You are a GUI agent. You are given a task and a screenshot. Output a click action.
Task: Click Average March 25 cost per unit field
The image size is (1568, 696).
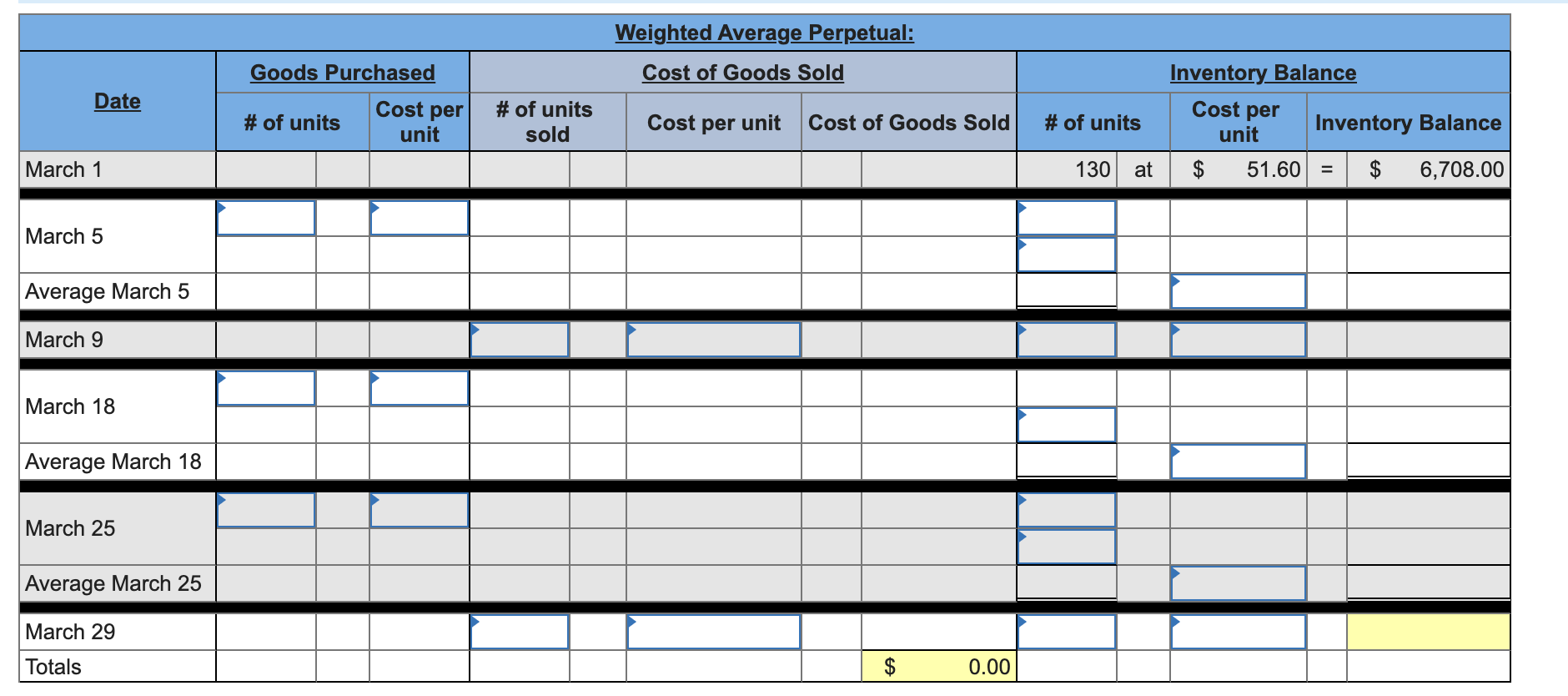coord(1239,583)
